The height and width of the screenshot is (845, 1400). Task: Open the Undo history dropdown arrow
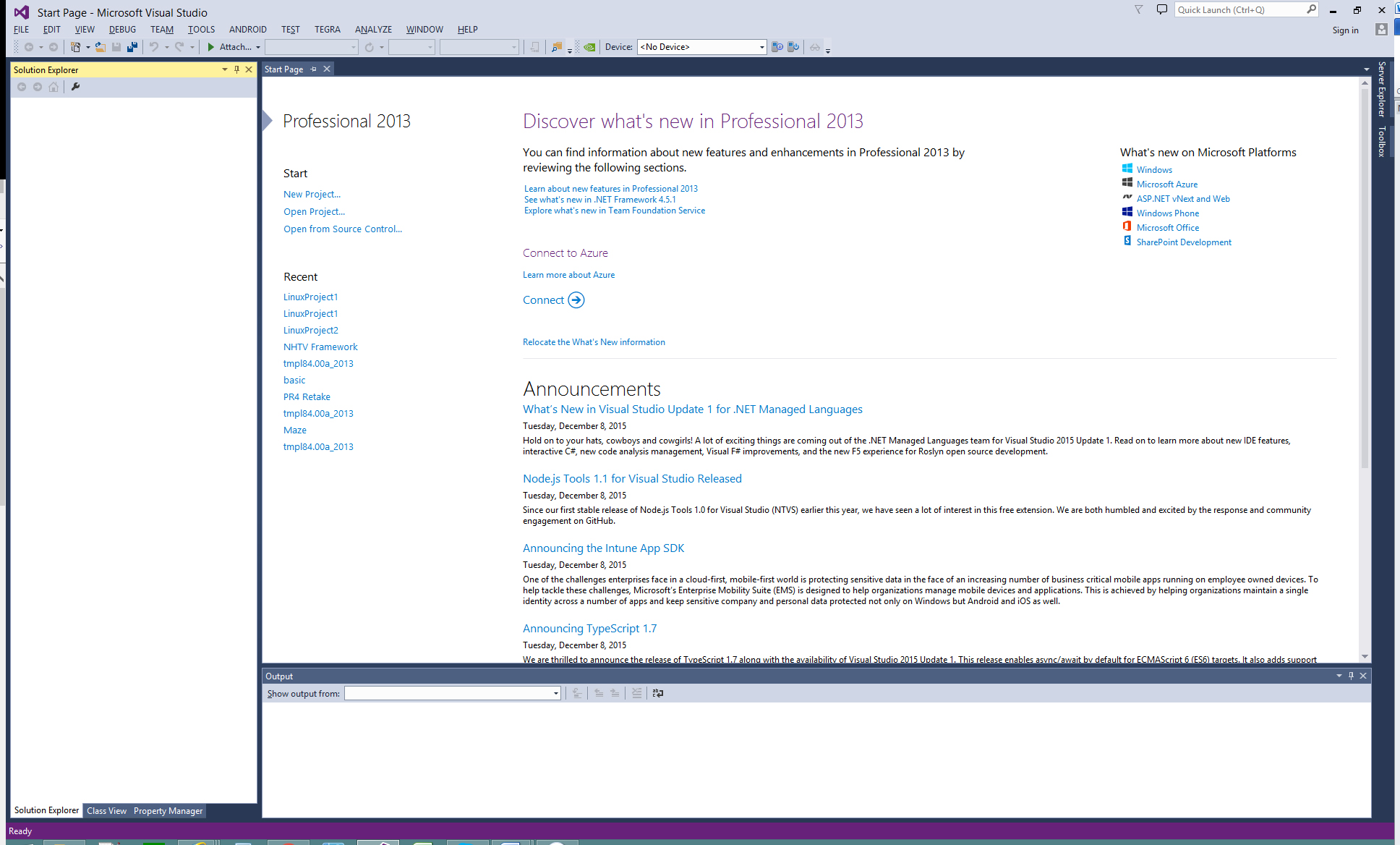[x=166, y=47]
